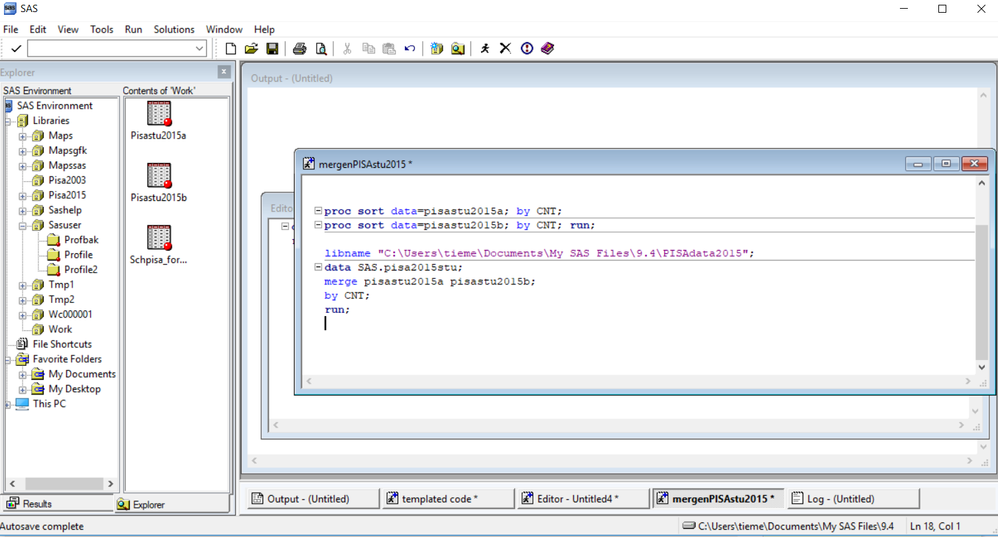
Task: Open the command box dropdown arrow
Action: 199,48
